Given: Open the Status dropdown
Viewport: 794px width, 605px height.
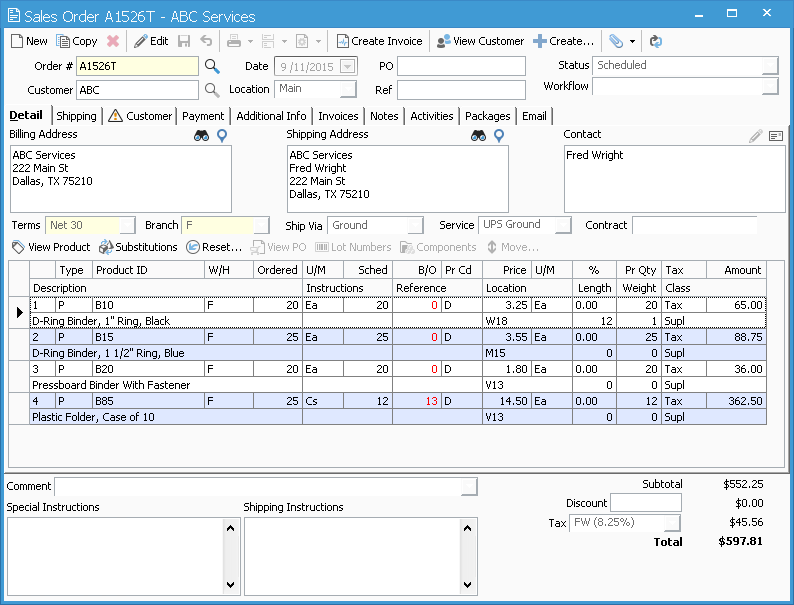Looking at the screenshot, I should [770, 66].
